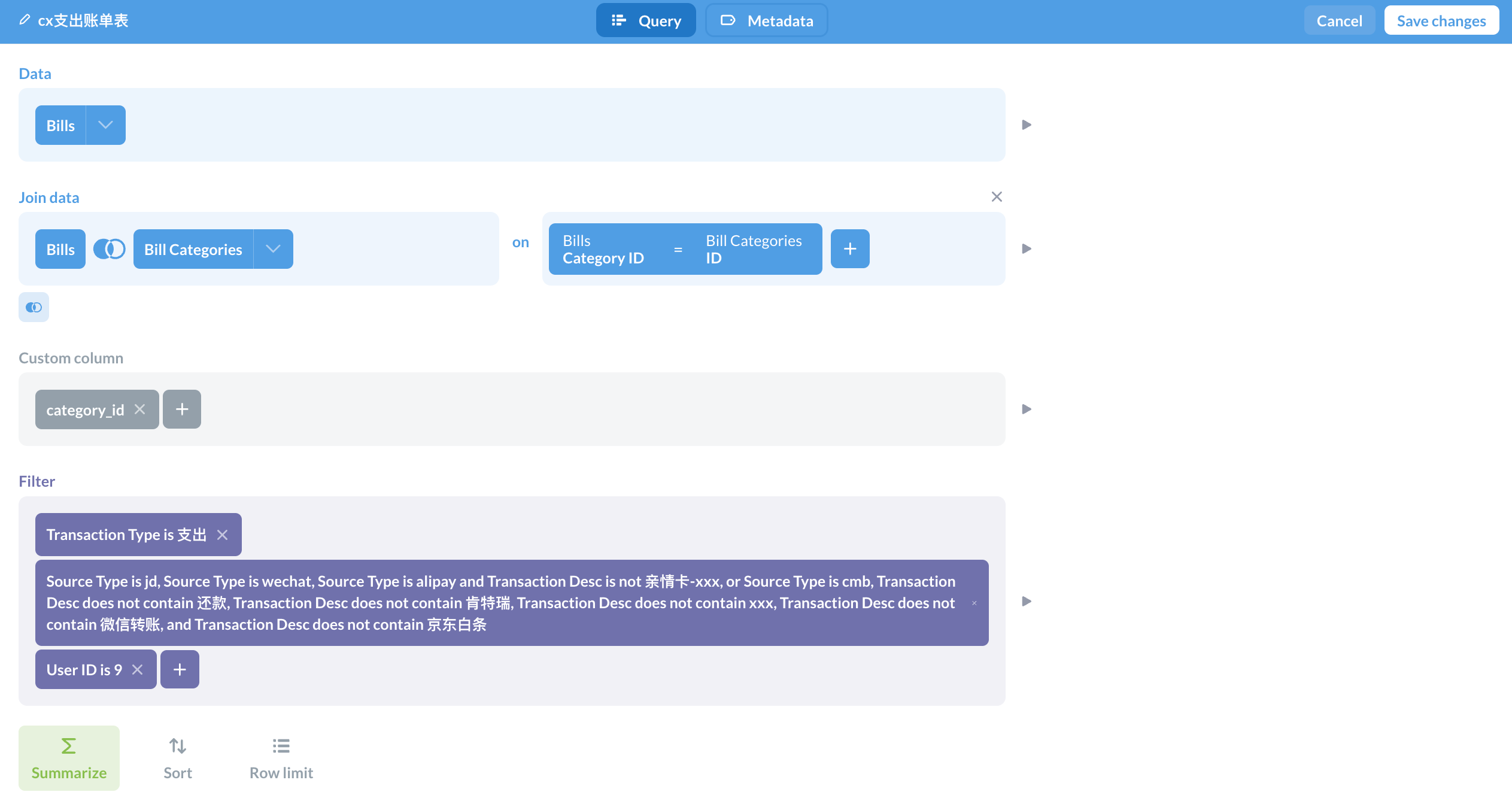Add a new filter plus button
1512x795 pixels.
click(x=180, y=669)
